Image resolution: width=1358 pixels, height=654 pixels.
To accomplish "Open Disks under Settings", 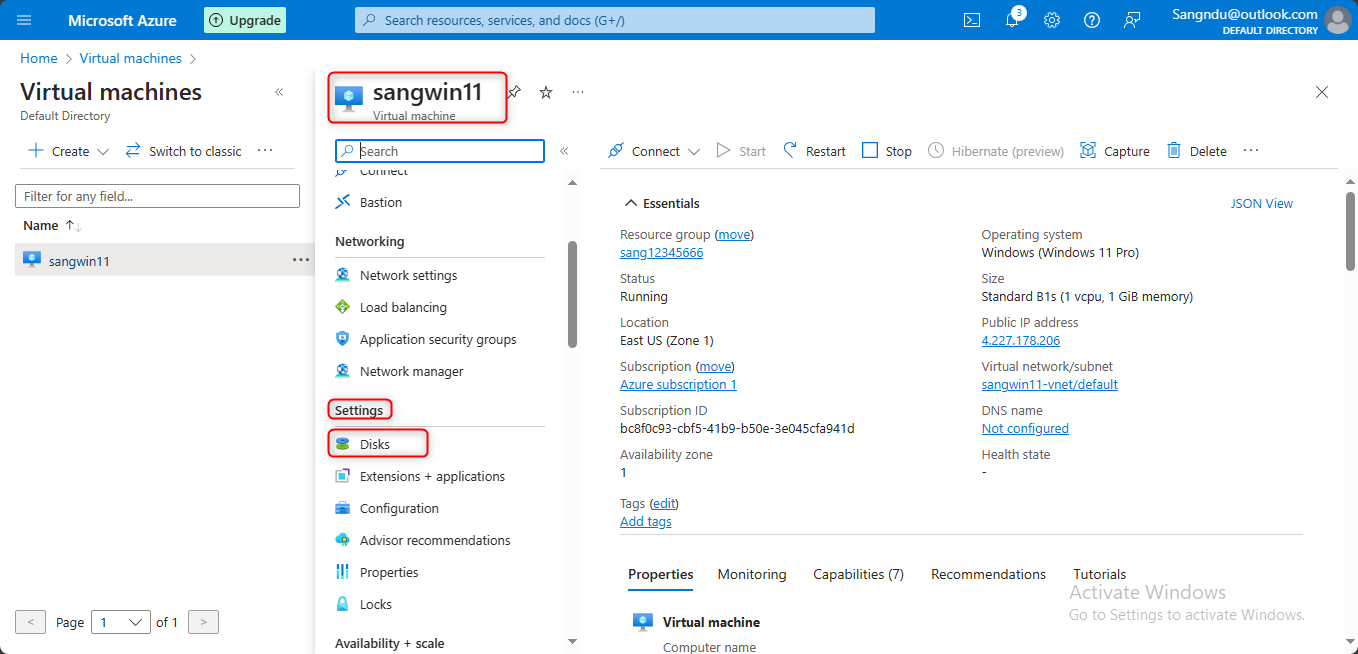I will point(375,444).
